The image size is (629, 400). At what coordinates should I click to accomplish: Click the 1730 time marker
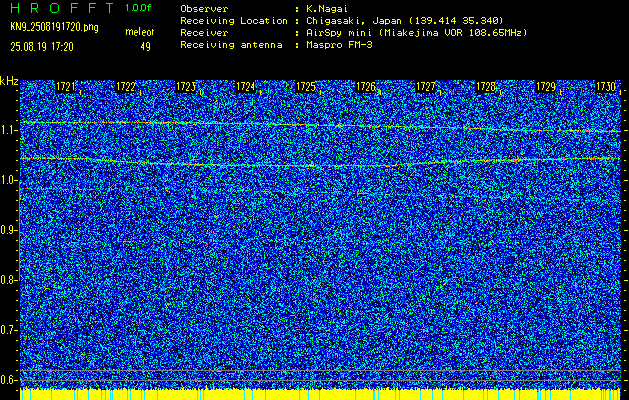(606, 87)
